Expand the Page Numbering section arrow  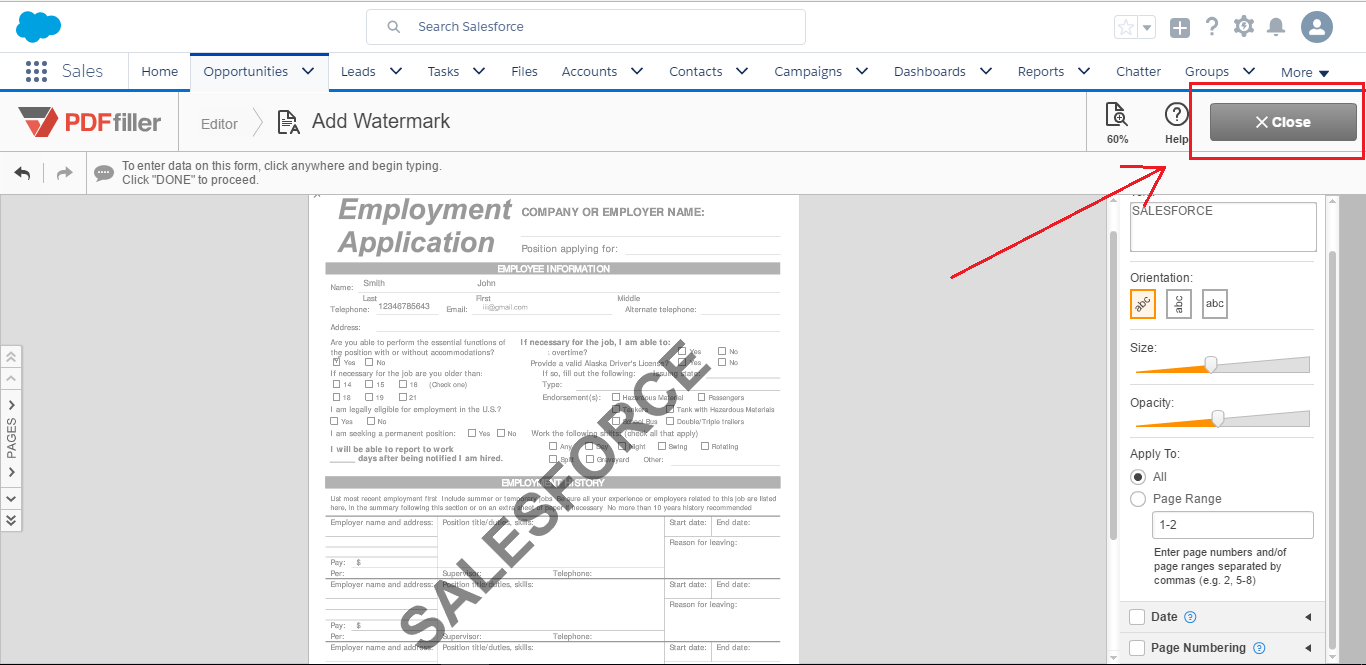[1308, 648]
